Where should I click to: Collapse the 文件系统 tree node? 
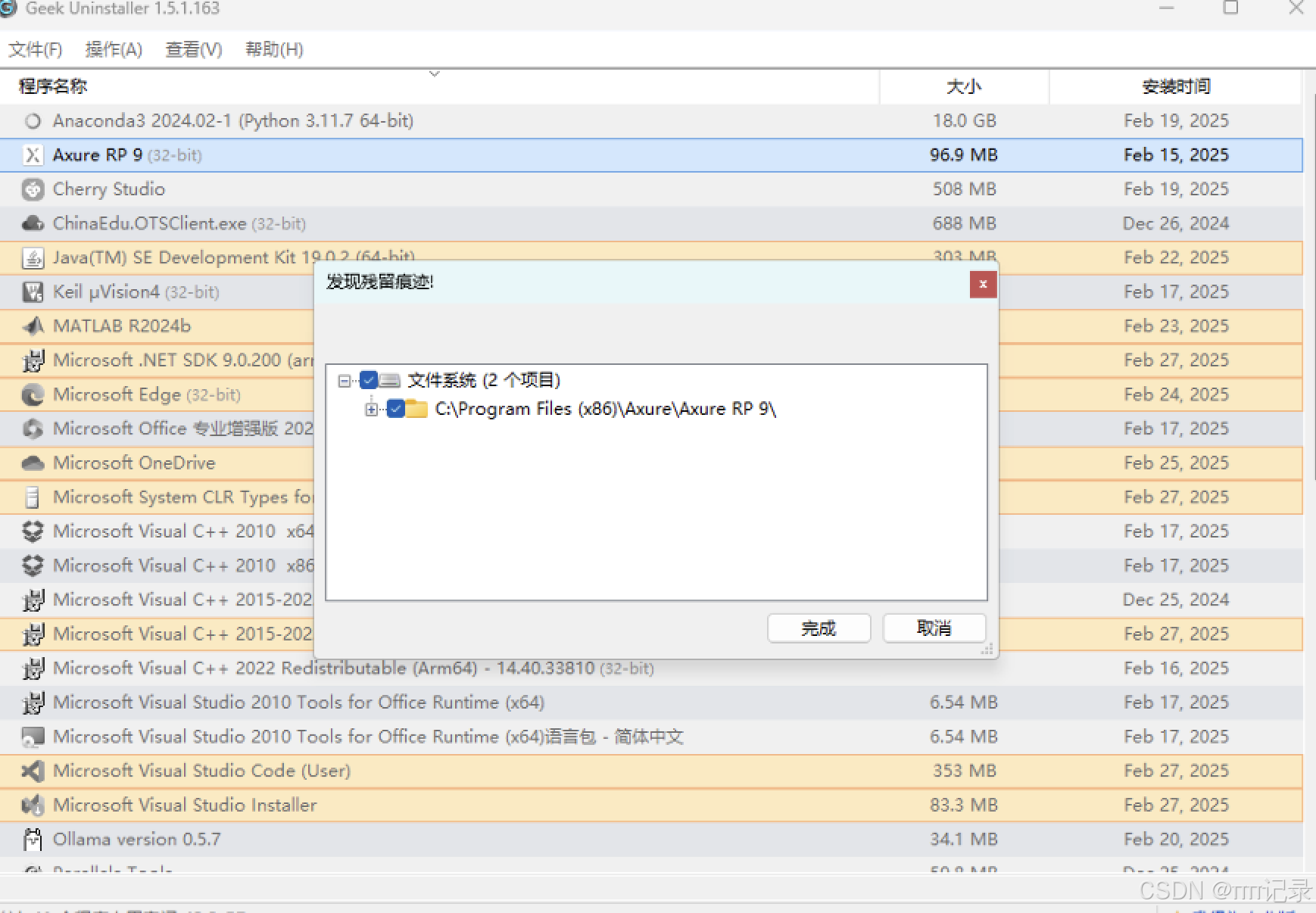coord(345,380)
